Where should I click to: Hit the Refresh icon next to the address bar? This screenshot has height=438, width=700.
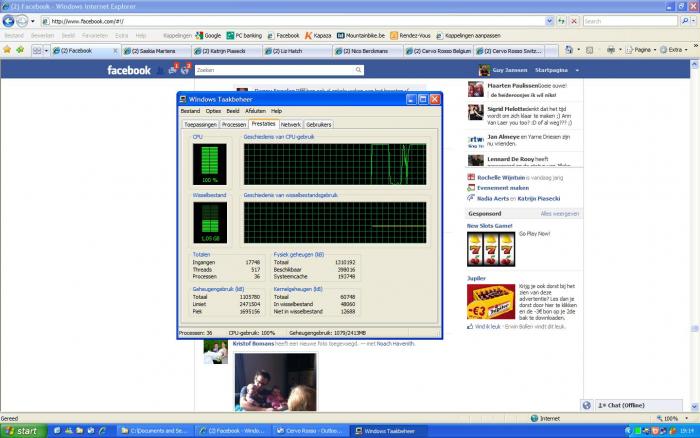click(561, 21)
